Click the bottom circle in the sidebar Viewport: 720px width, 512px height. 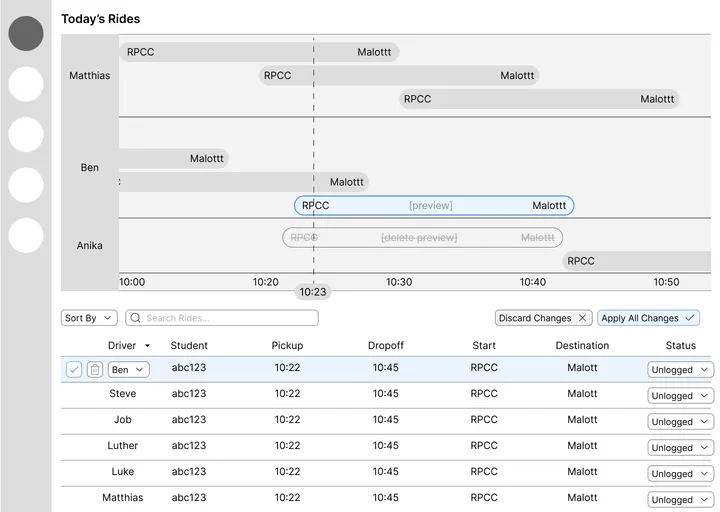pos(26,236)
